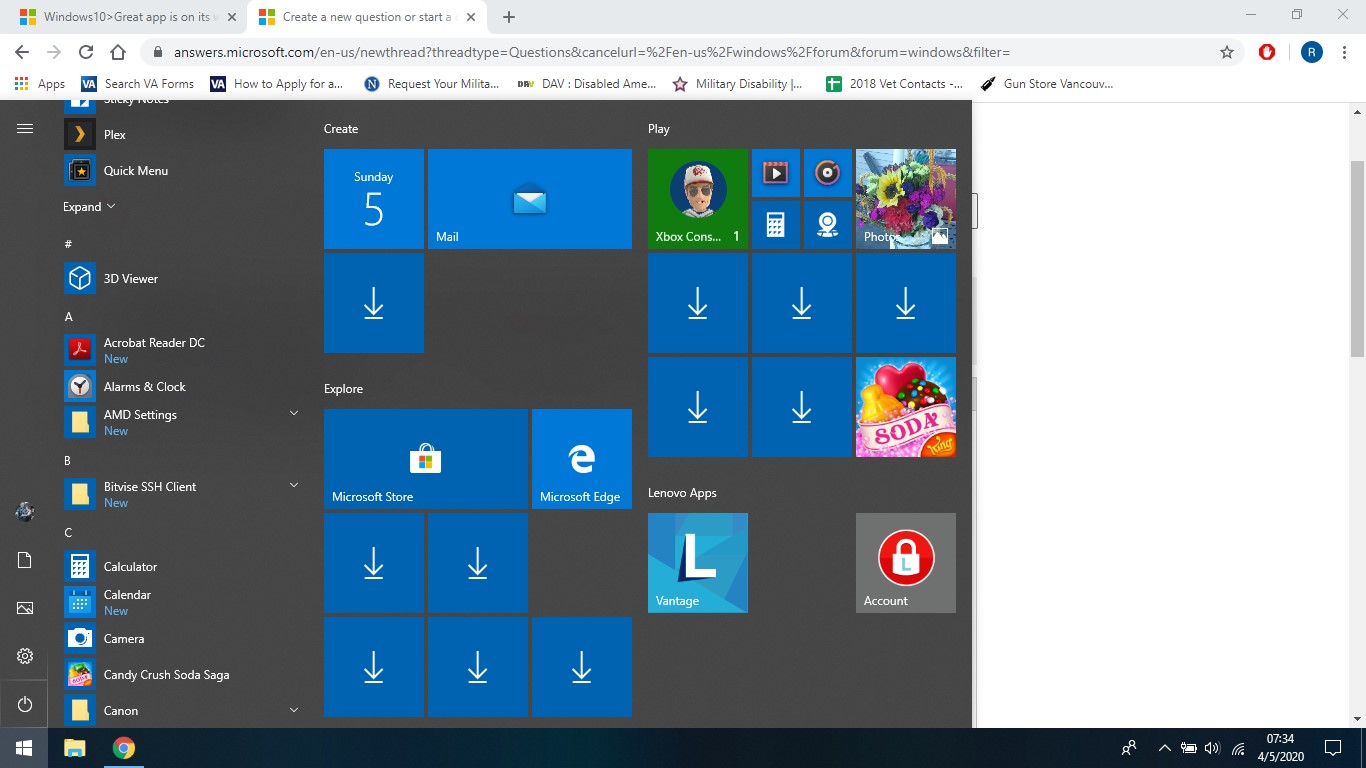
Task: Click the Create group heading
Action: pos(341,129)
